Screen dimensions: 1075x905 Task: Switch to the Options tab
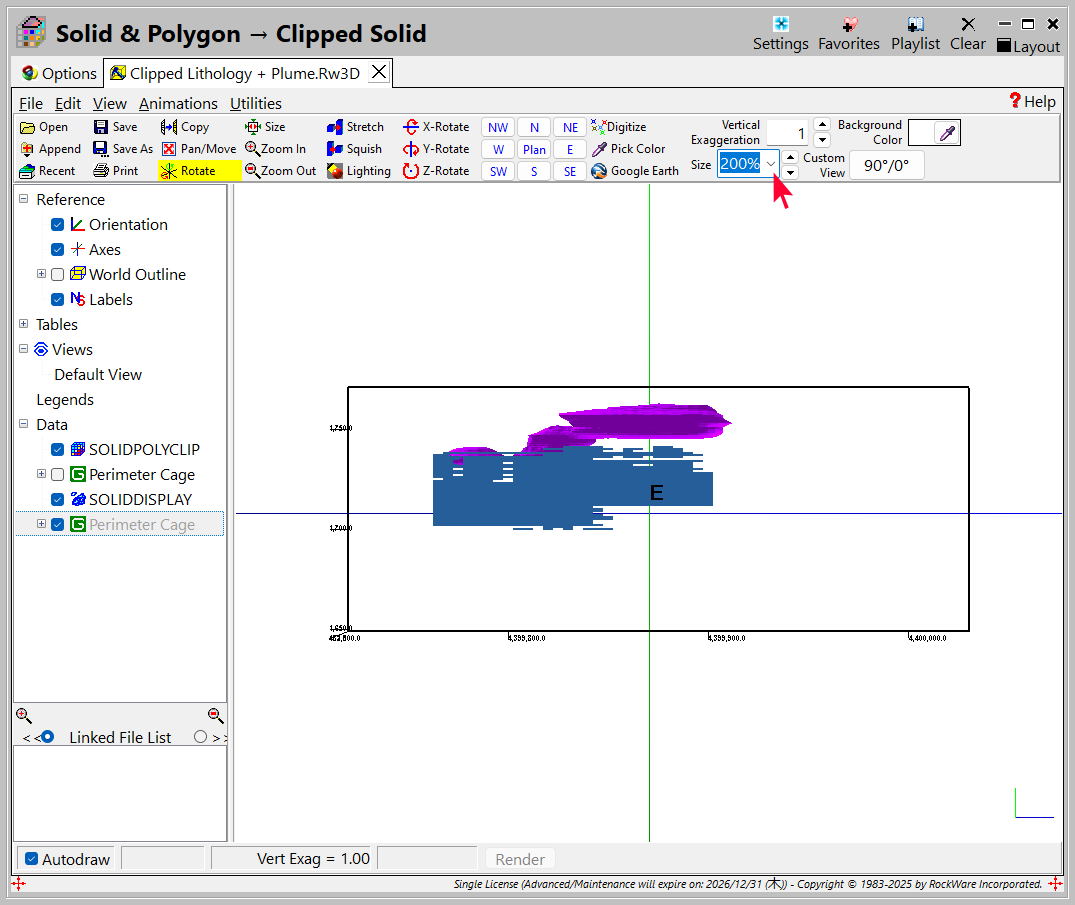59,73
